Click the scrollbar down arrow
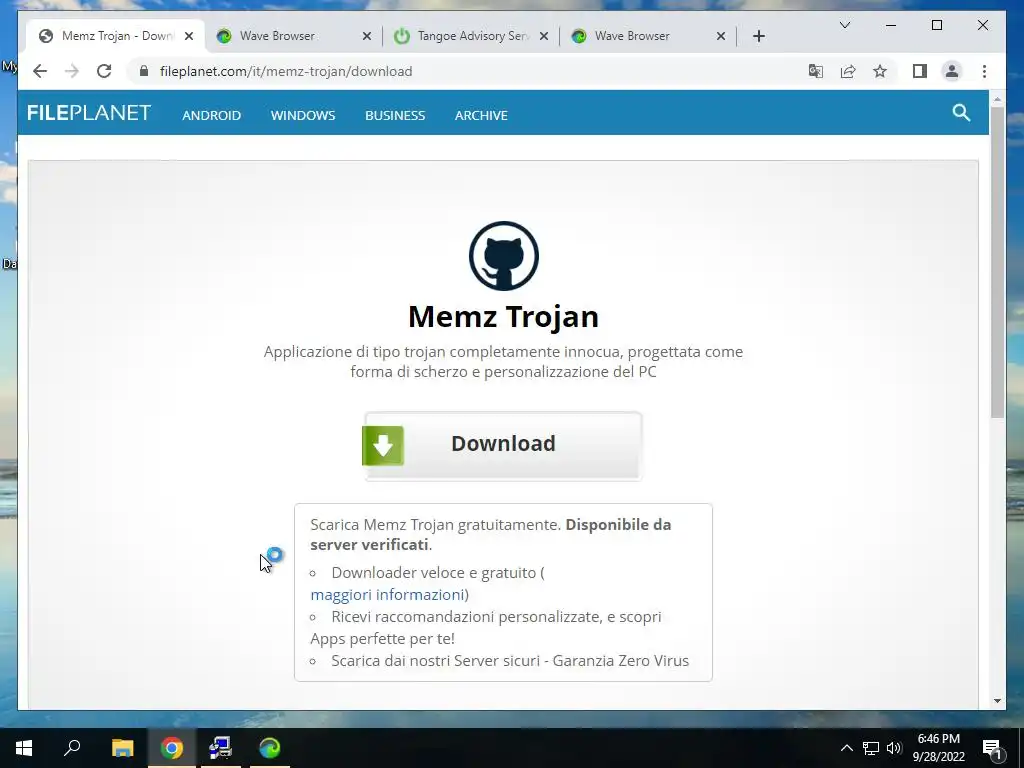The image size is (1024, 768). [x=997, y=701]
